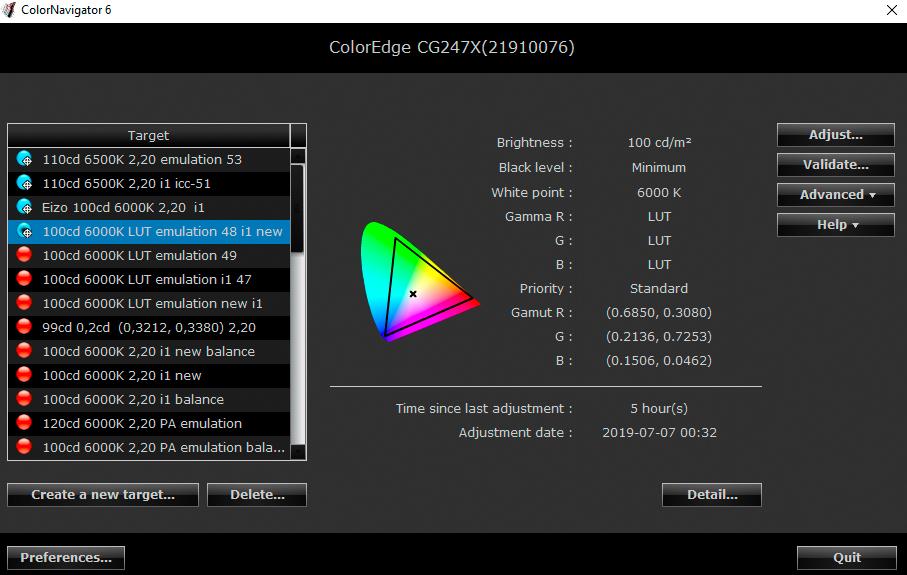Click the target list scrollbar thumb

[x=297, y=208]
